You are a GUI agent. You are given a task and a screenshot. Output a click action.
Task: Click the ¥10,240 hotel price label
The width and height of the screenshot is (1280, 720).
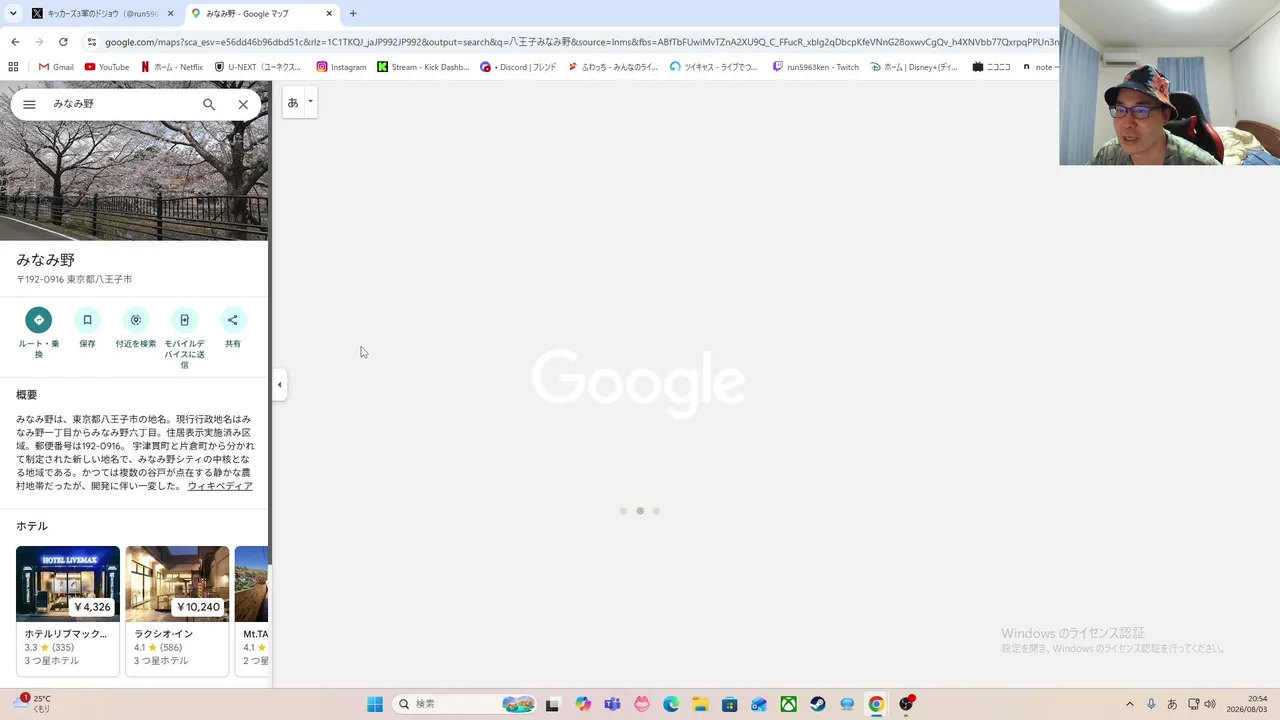198,607
